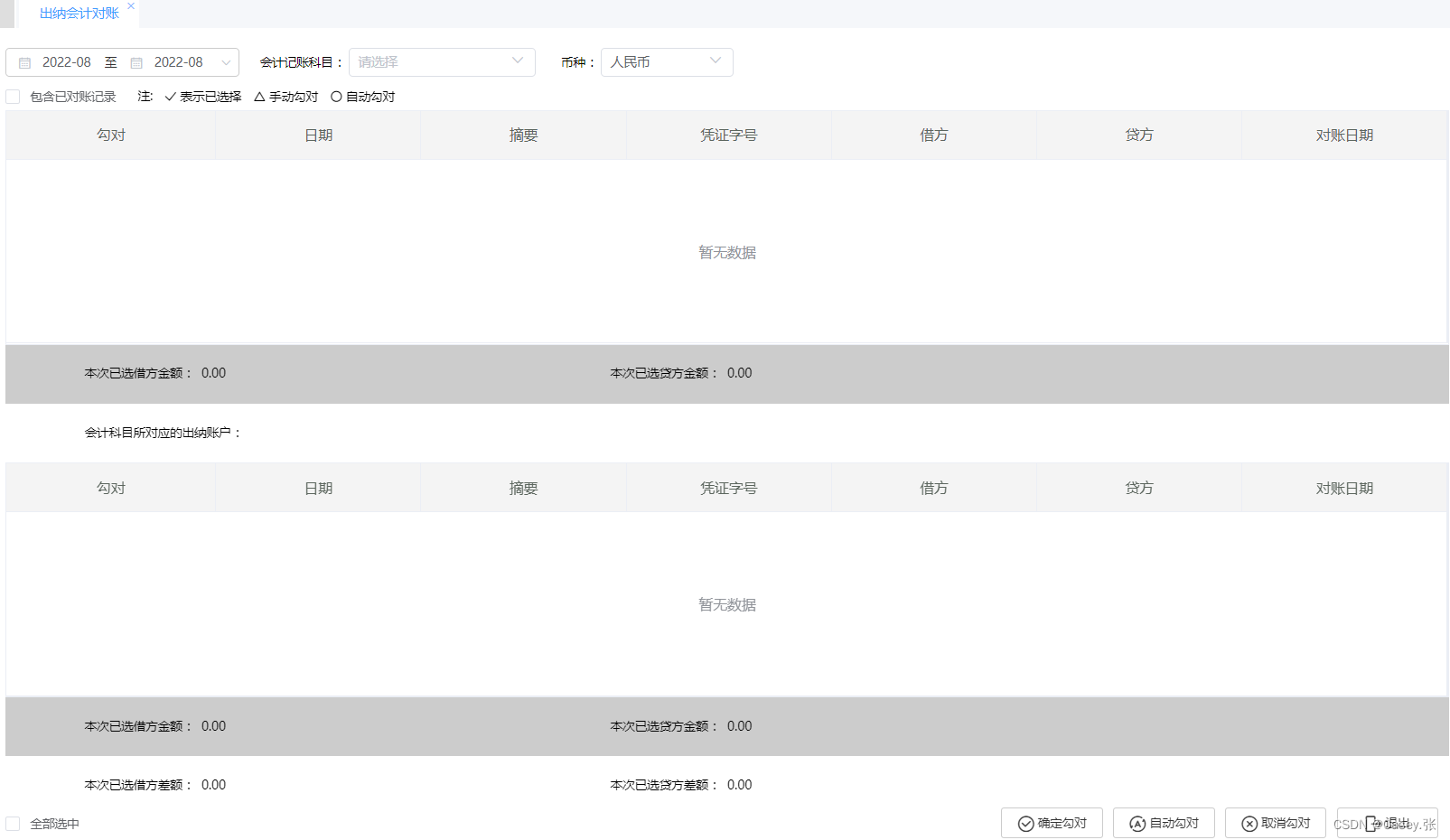Click 摘要 header in lower table

pyautogui.click(x=523, y=488)
